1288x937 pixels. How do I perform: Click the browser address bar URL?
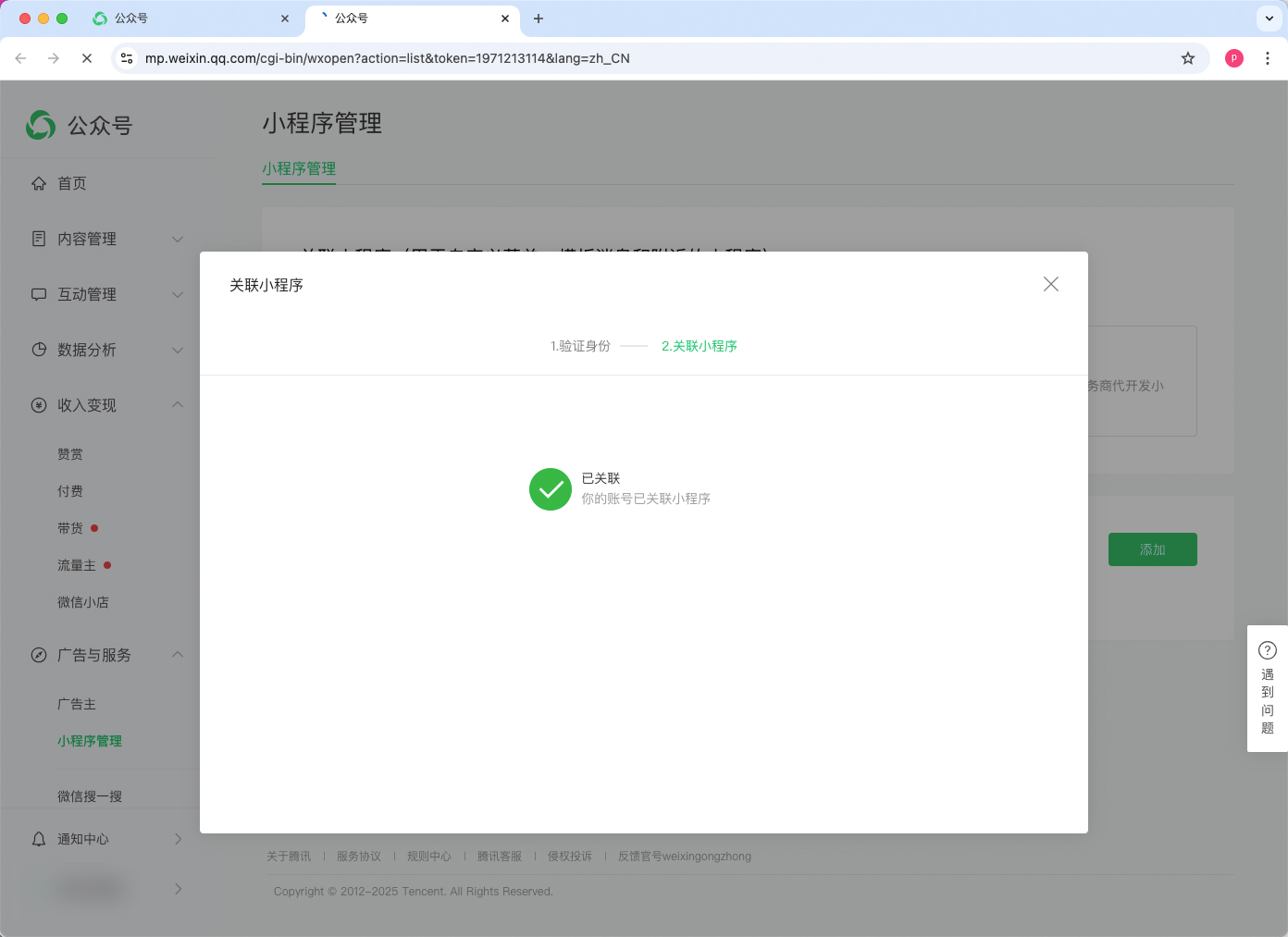tap(387, 58)
